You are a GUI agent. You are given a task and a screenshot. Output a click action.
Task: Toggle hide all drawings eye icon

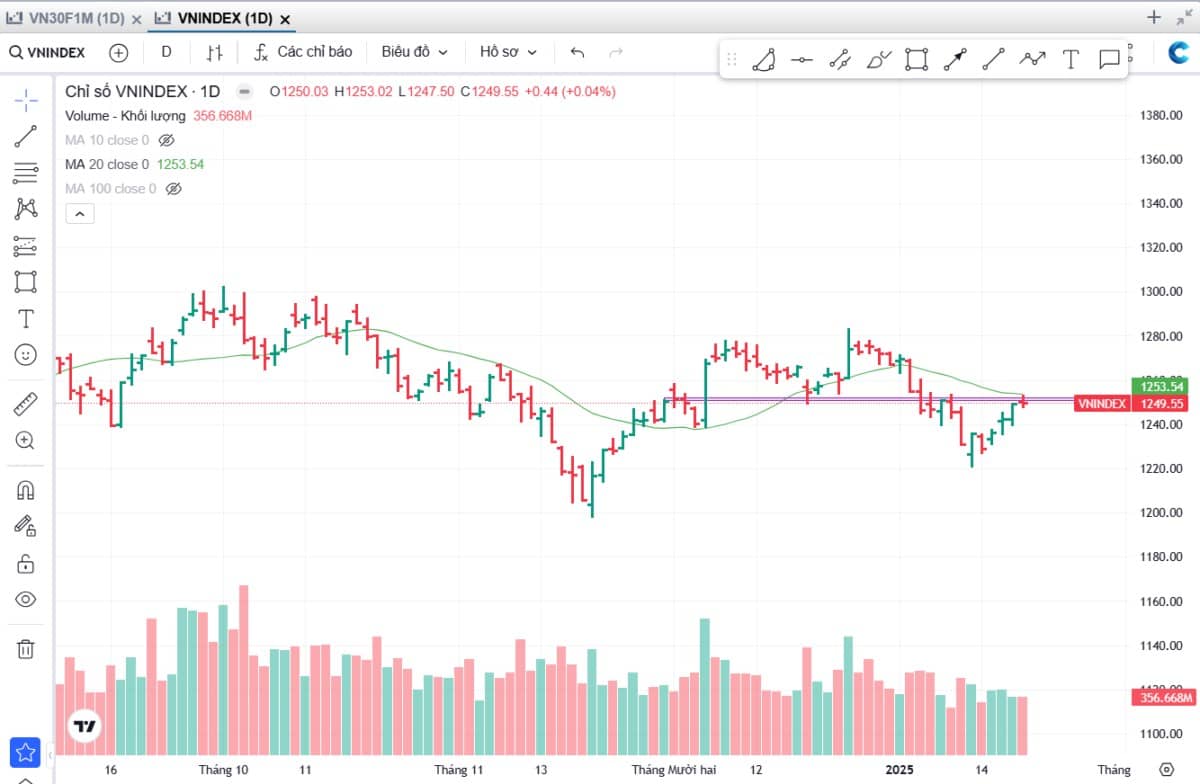(26, 599)
